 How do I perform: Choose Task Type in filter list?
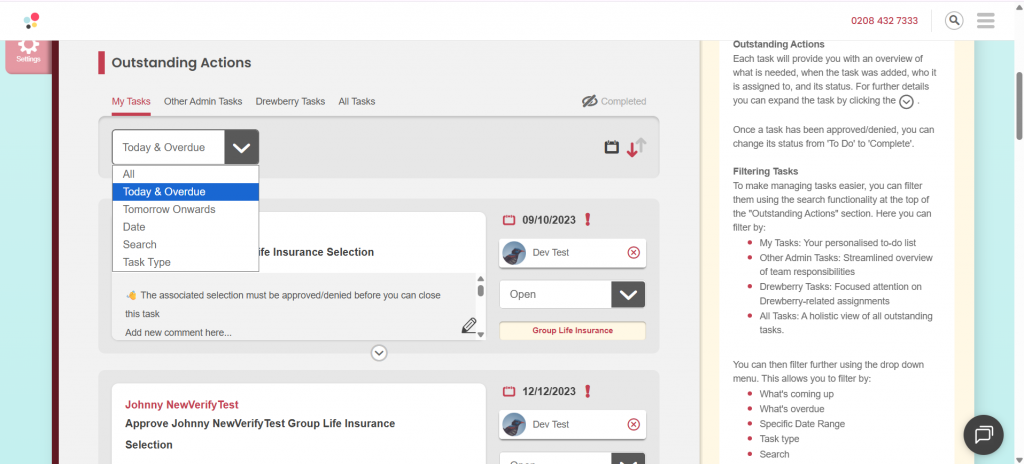pos(147,262)
